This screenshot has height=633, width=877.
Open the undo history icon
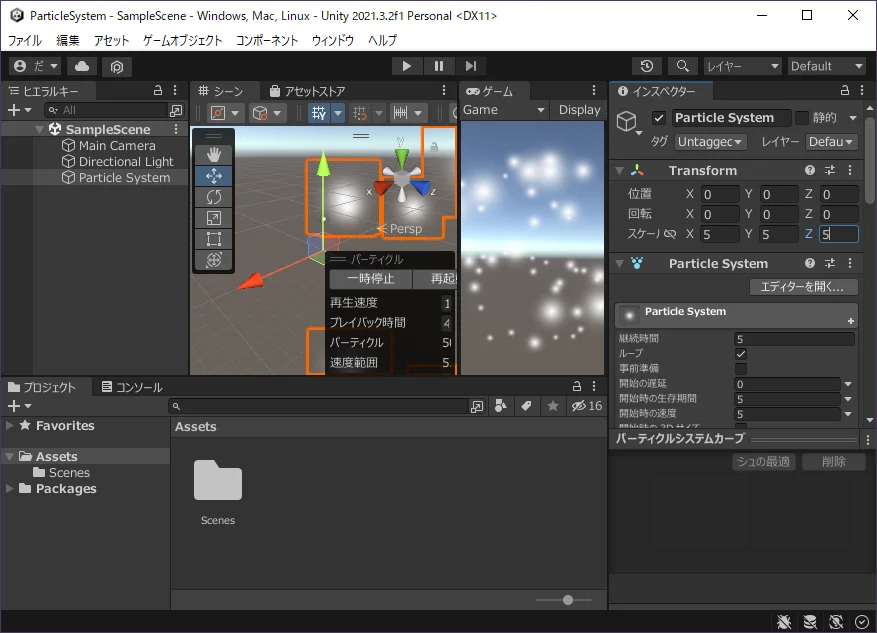point(647,66)
